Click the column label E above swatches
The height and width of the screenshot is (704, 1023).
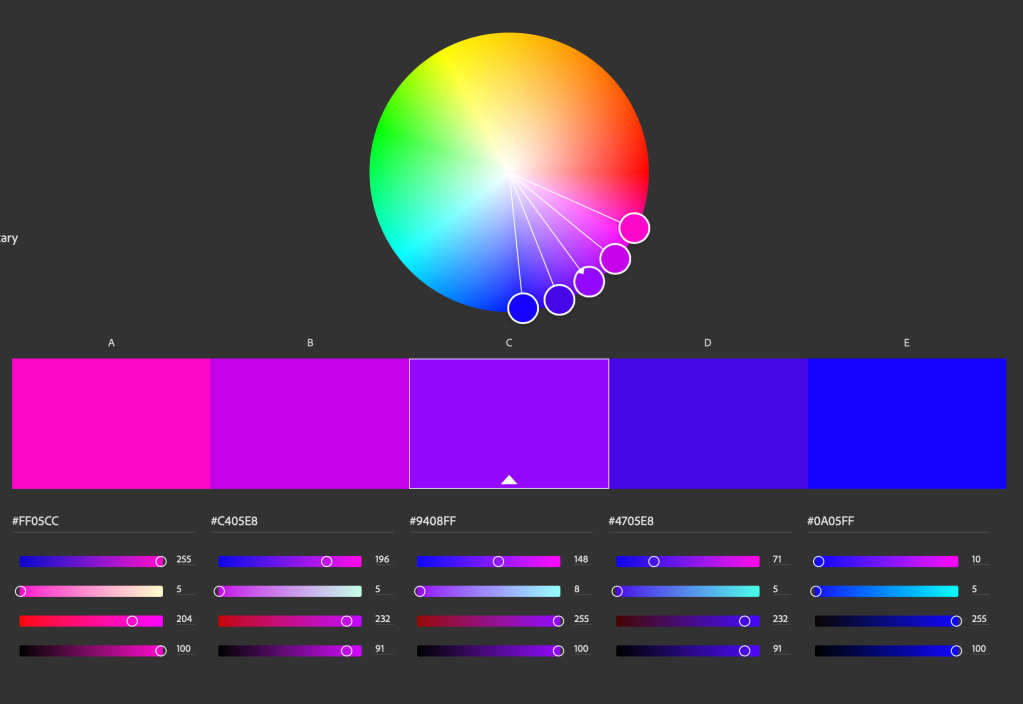(x=906, y=343)
